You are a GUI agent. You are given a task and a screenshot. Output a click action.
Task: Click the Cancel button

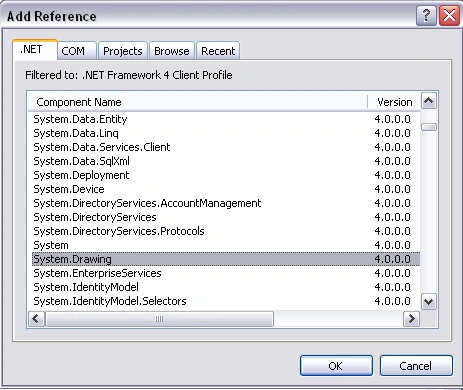[416, 366]
